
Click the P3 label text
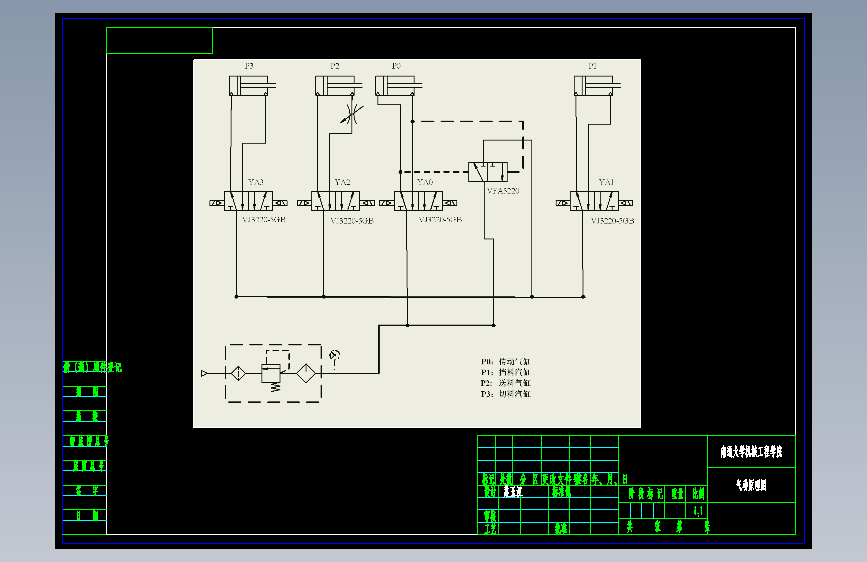click(249, 66)
